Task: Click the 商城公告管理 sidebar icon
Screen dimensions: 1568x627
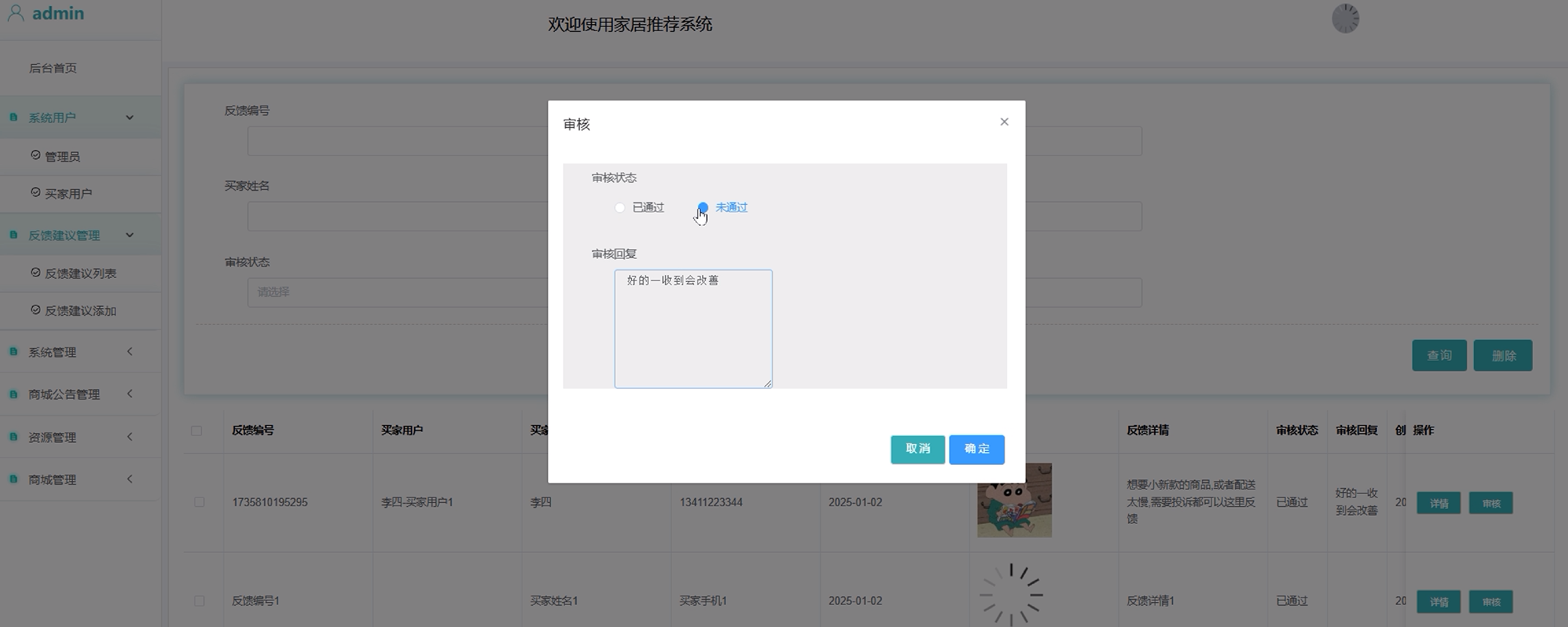Action: [13, 395]
